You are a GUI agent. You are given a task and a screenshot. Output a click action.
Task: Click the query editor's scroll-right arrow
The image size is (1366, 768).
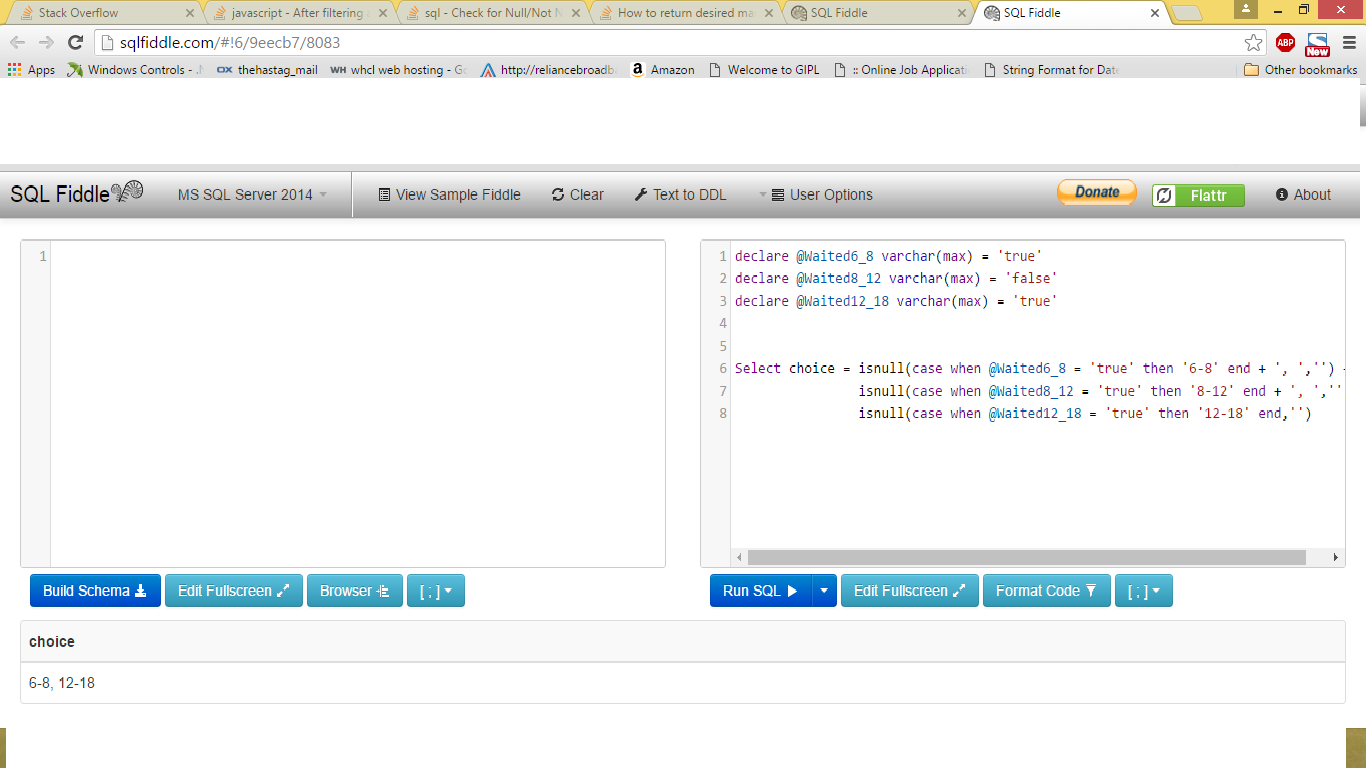click(1335, 557)
